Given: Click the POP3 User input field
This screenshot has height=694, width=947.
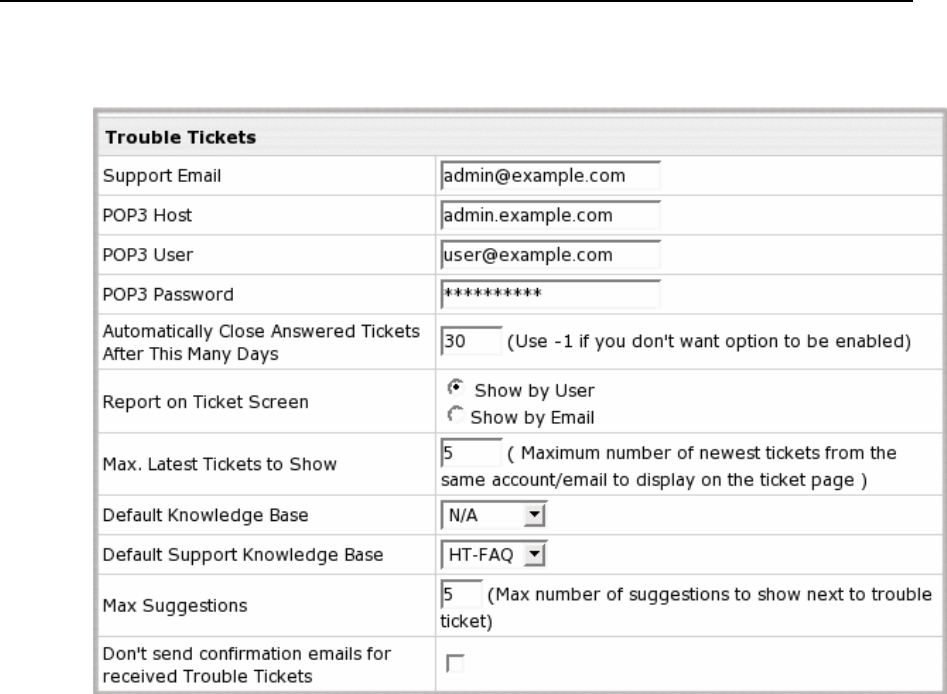Looking at the screenshot, I should coord(550,255).
